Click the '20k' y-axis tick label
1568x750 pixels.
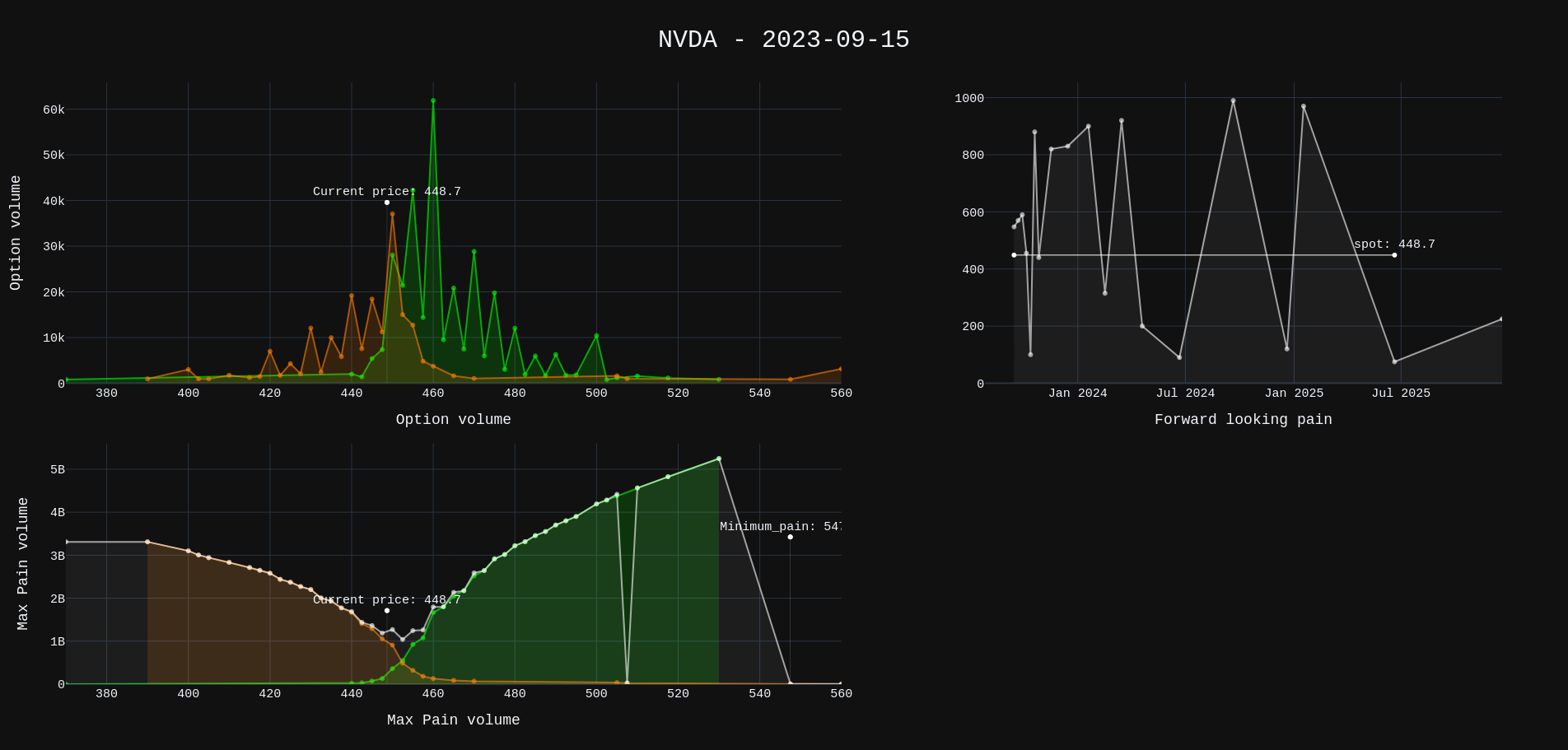tap(54, 292)
